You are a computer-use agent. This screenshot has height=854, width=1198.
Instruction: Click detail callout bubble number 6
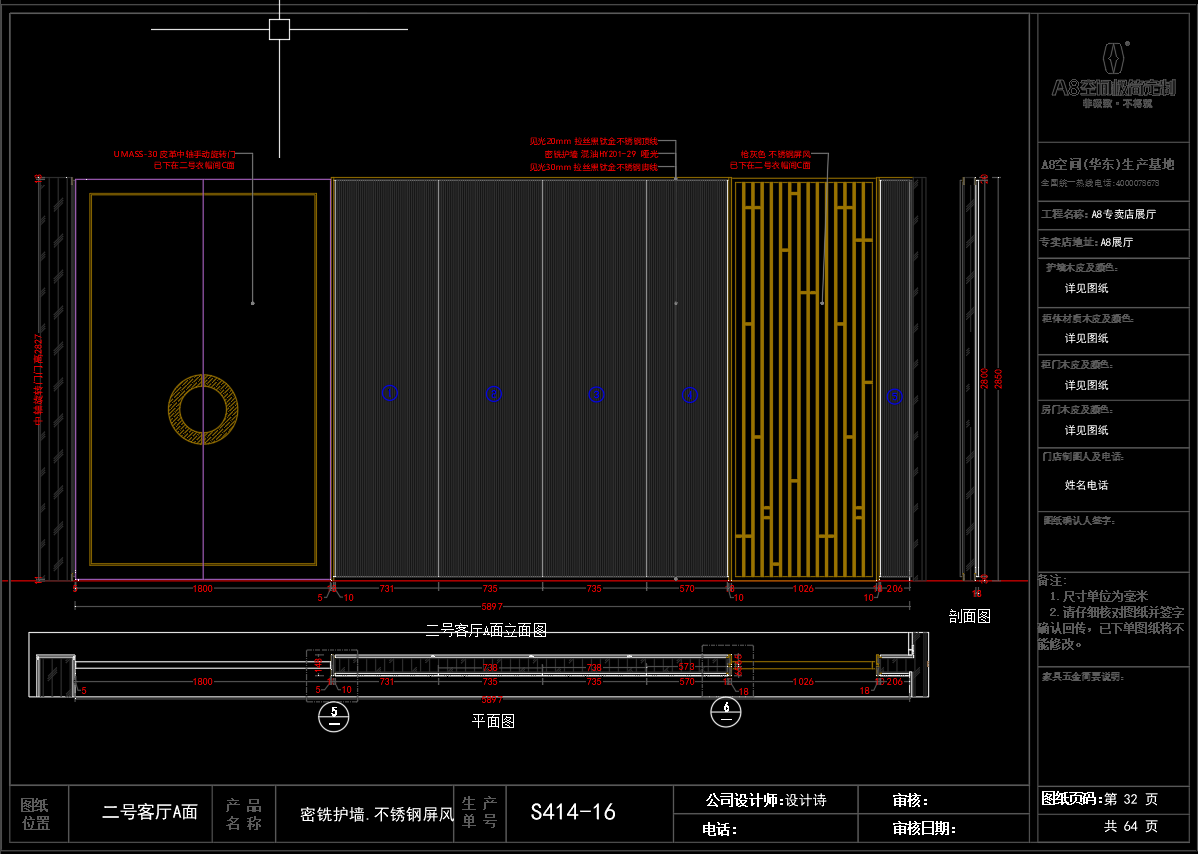tap(725, 712)
